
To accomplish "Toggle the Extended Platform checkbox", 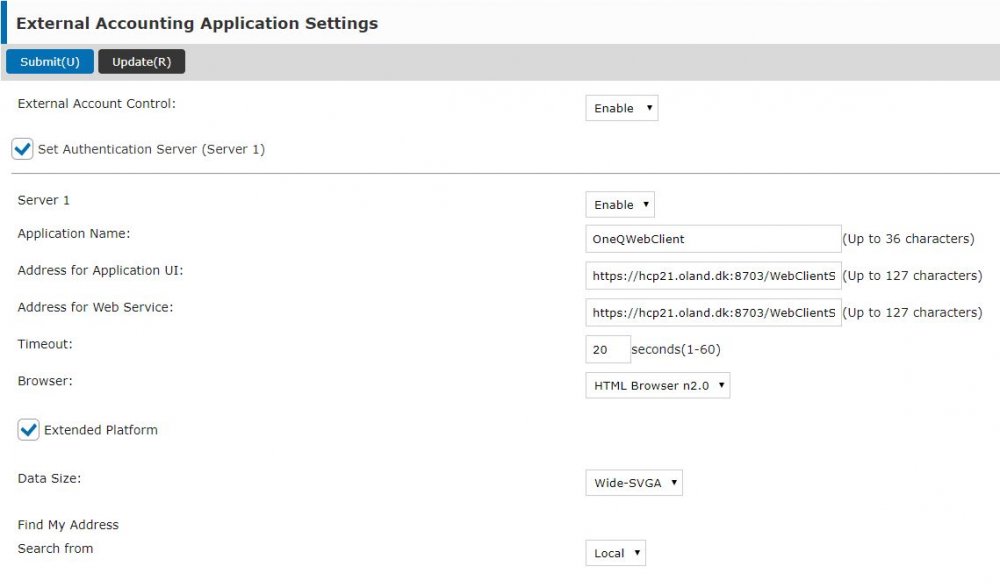I will click(x=28, y=430).
